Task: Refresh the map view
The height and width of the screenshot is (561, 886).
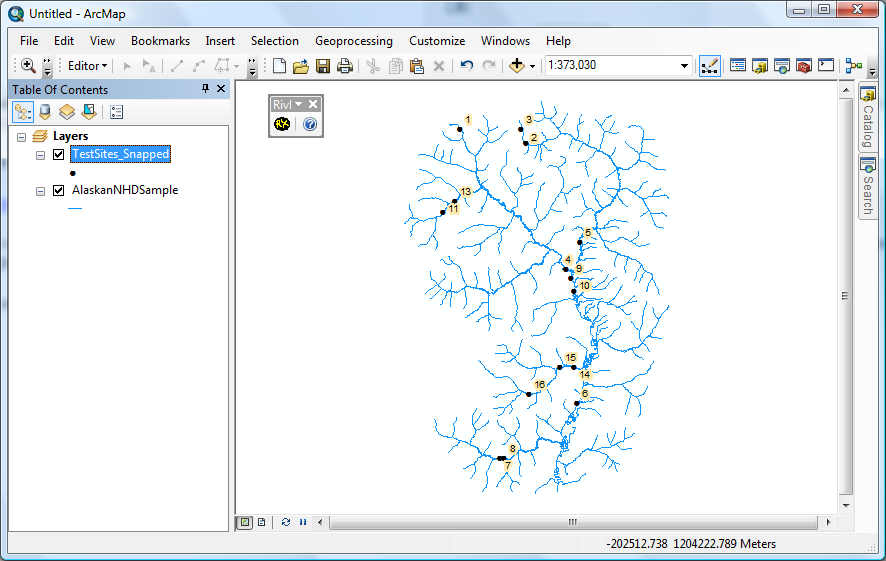Action: (286, 522)
